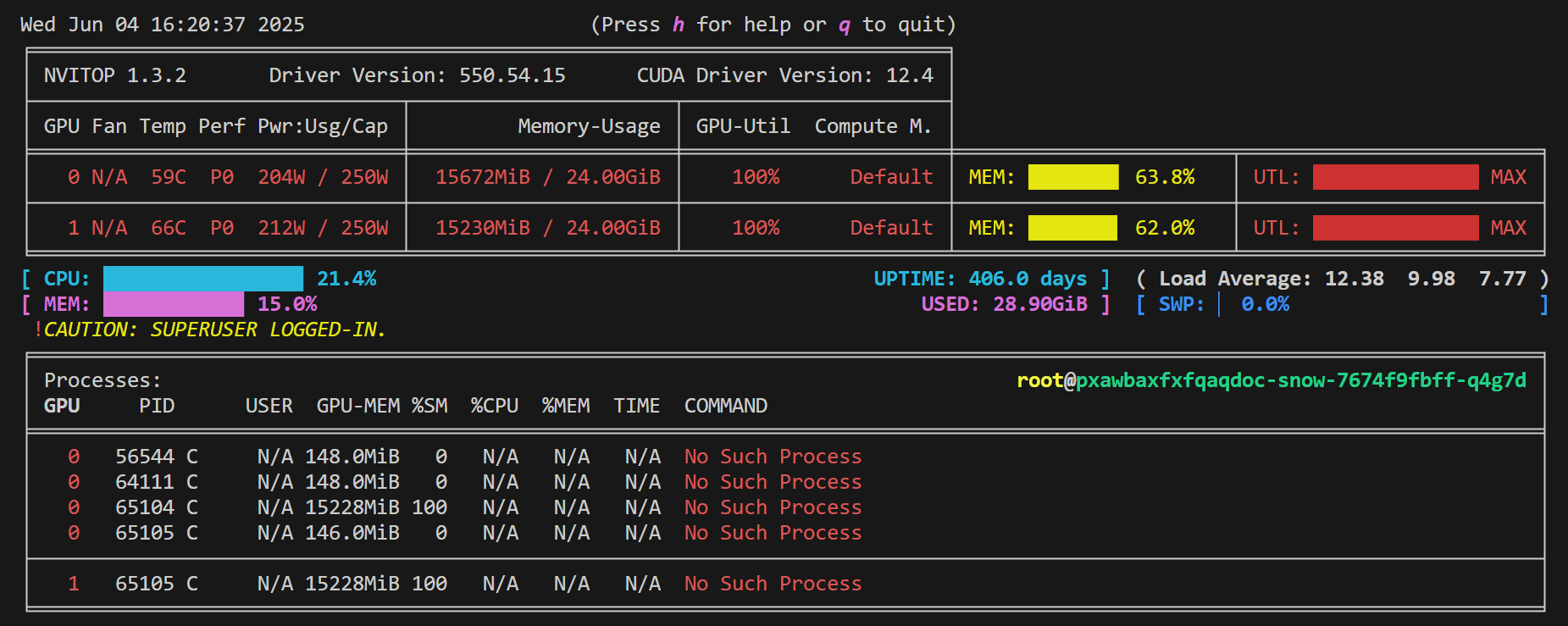Click the 15.0% host memory percentage
Image resolution: width=1568 pixels, height=626 pixels.
click(x=287, y=304)
